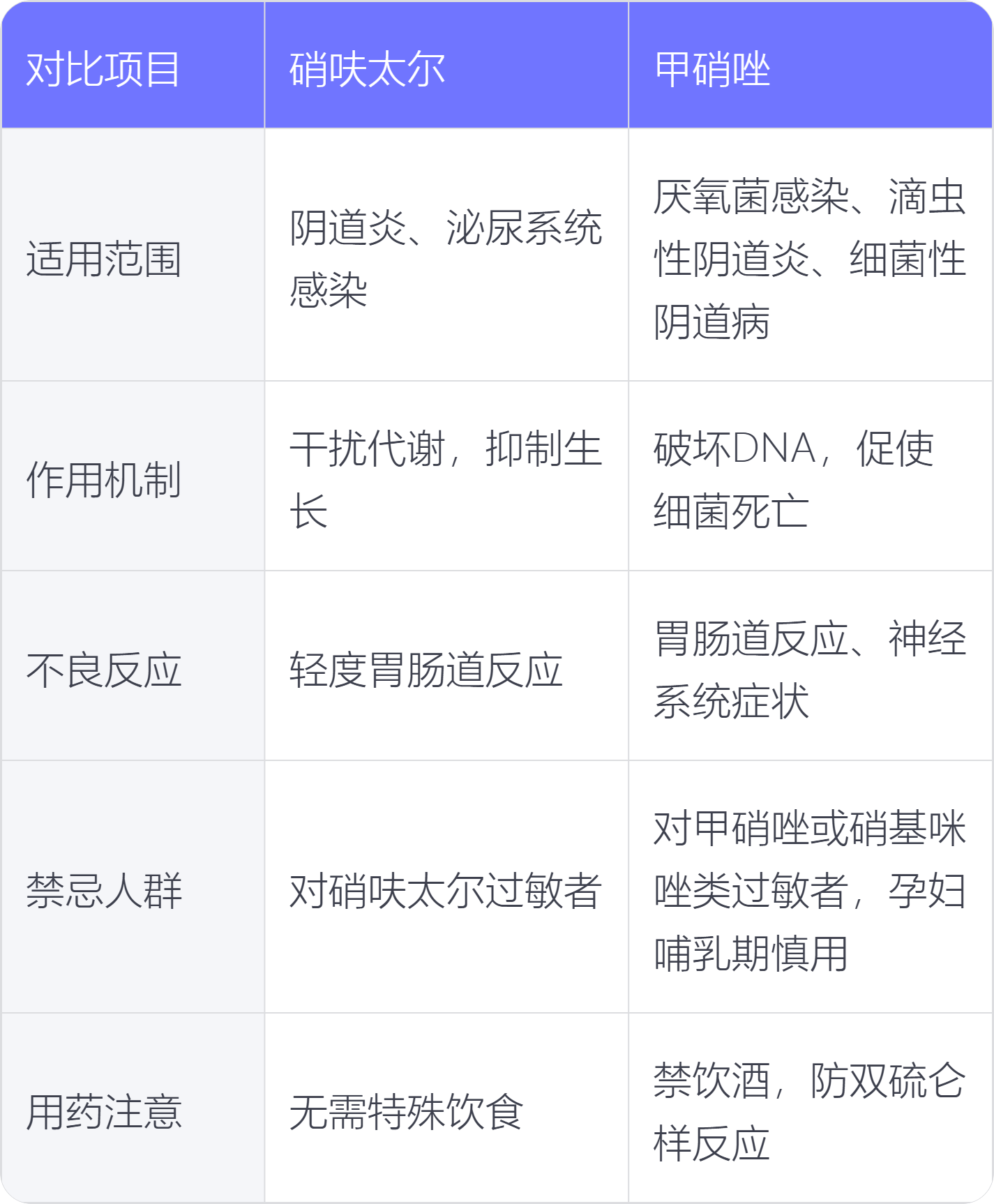Select the 甲硝唑 column header
994x1204 pixels.
point(811,66)
